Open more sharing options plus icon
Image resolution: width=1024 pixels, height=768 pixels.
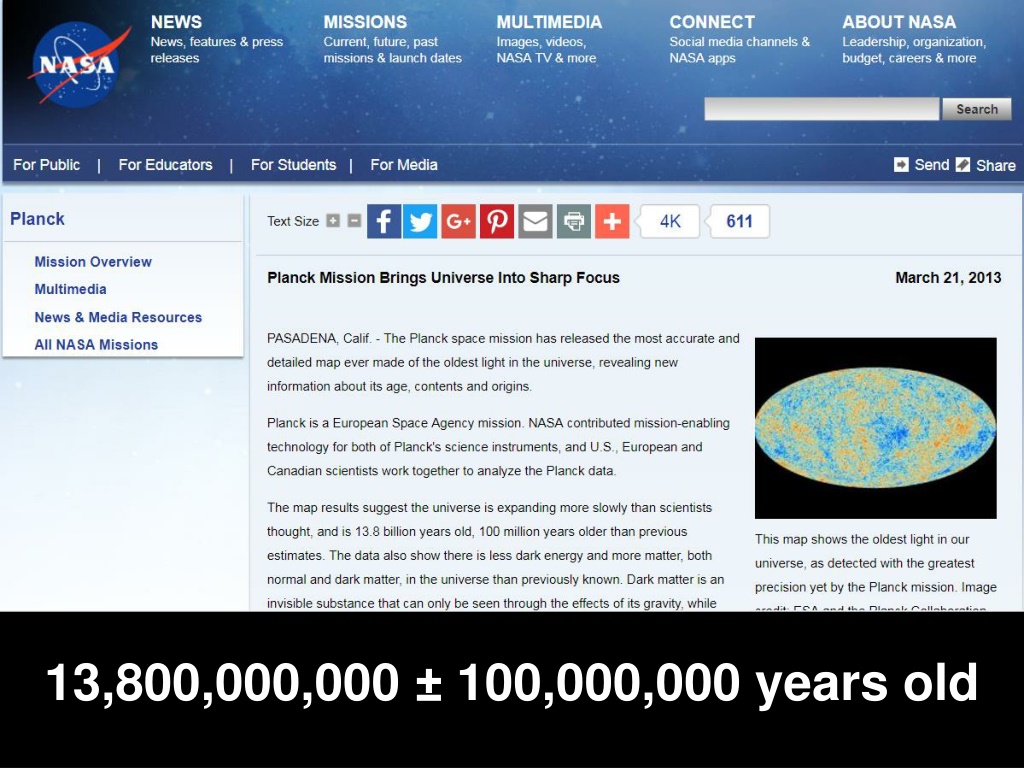613,221
